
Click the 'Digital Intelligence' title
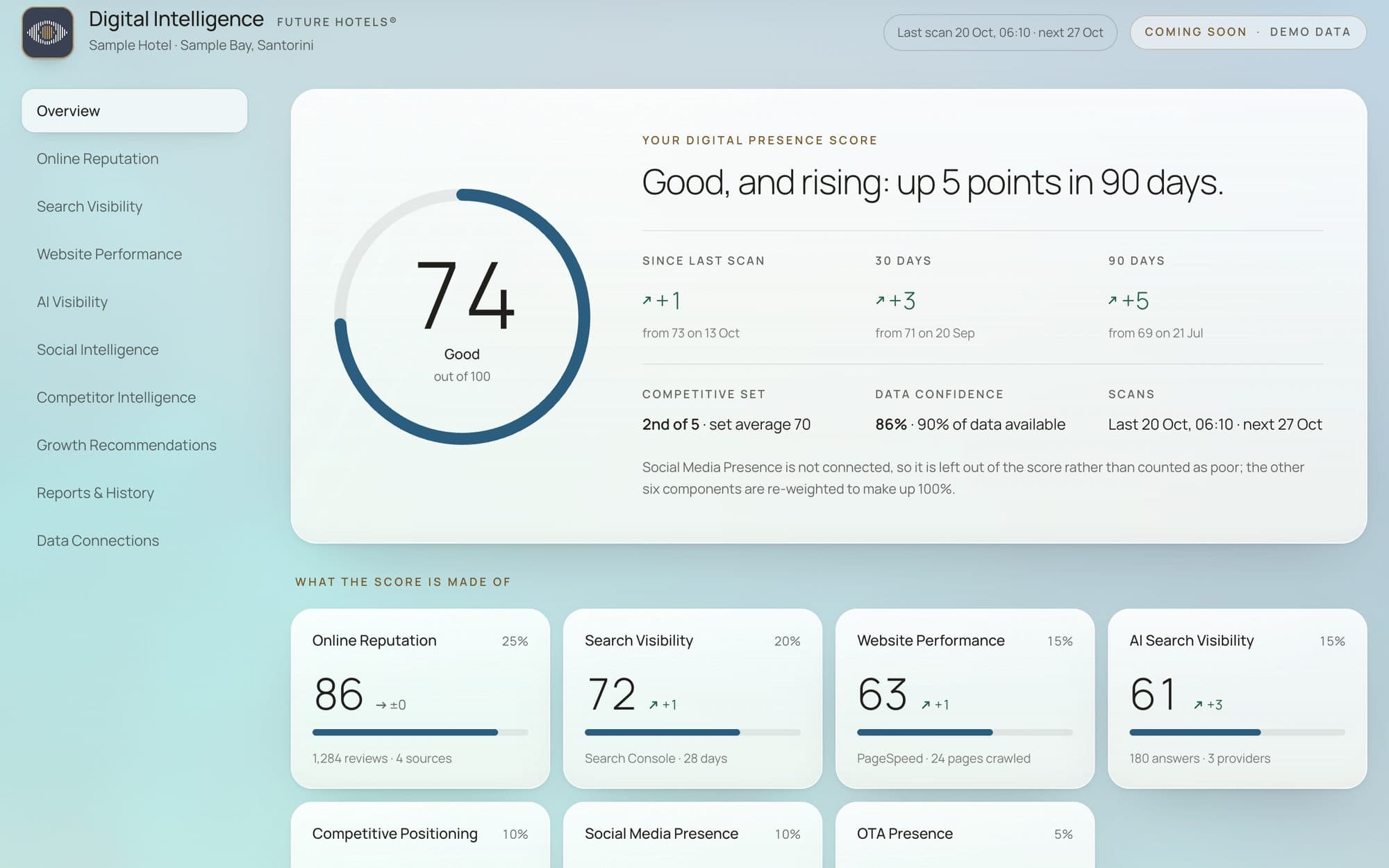pyautogui.click(x=176, y=19)
